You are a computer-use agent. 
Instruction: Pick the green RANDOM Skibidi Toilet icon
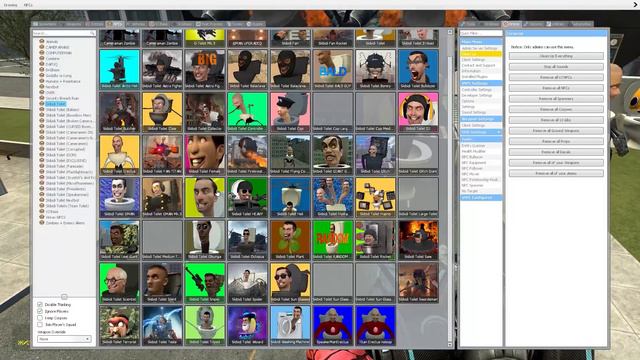[x=333, y=240]
